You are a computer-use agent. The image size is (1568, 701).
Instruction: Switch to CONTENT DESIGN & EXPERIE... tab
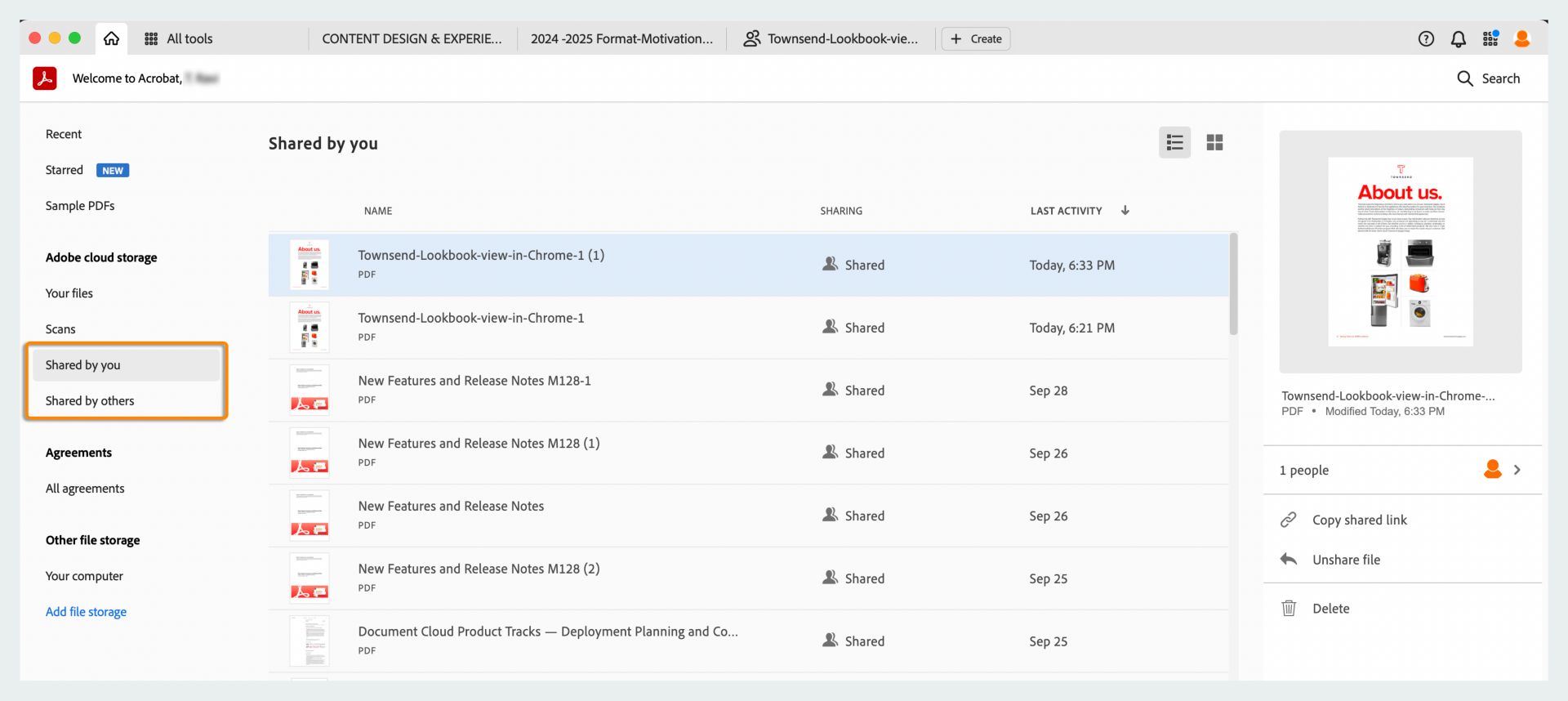[412, 38]
